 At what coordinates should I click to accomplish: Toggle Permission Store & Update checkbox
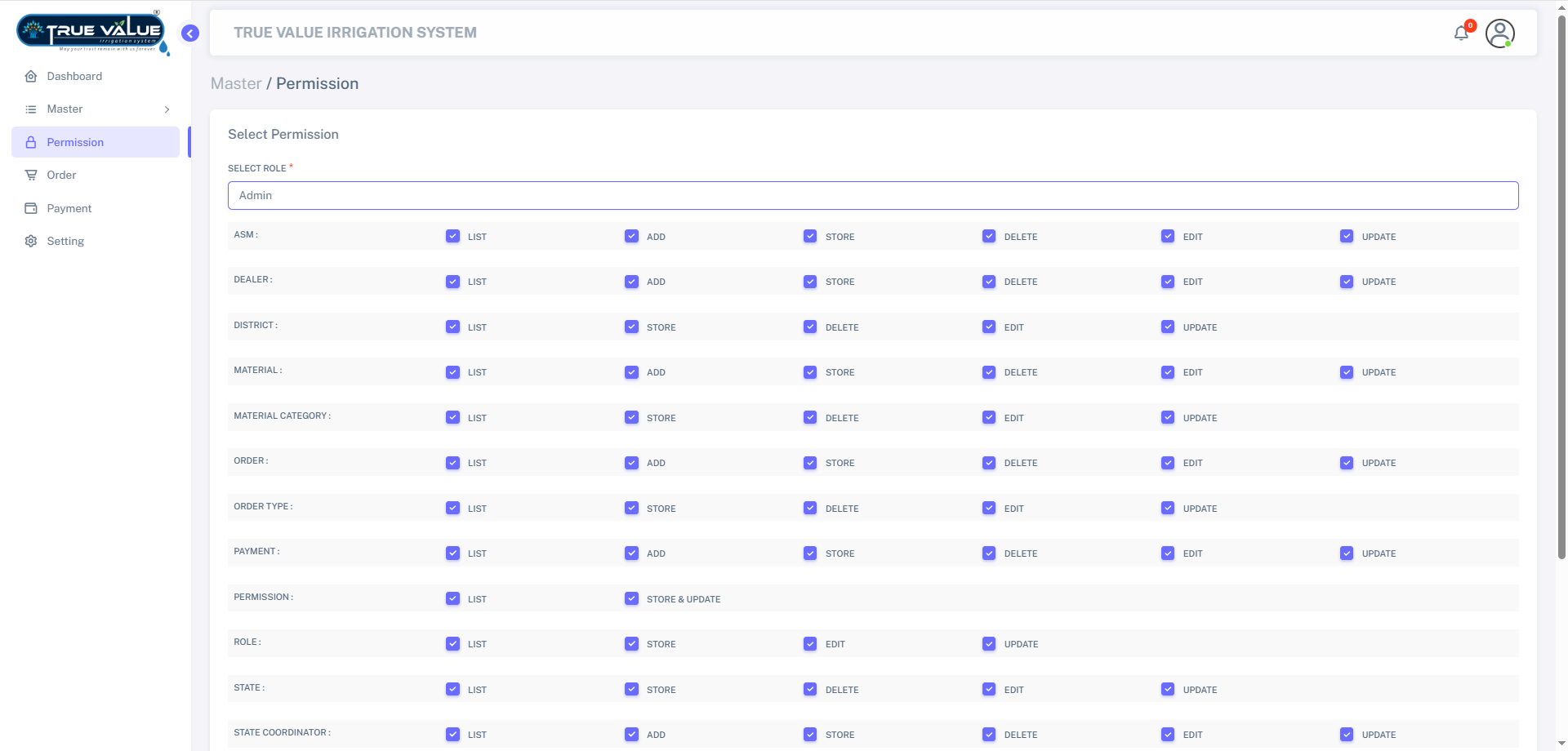(631, 599)
